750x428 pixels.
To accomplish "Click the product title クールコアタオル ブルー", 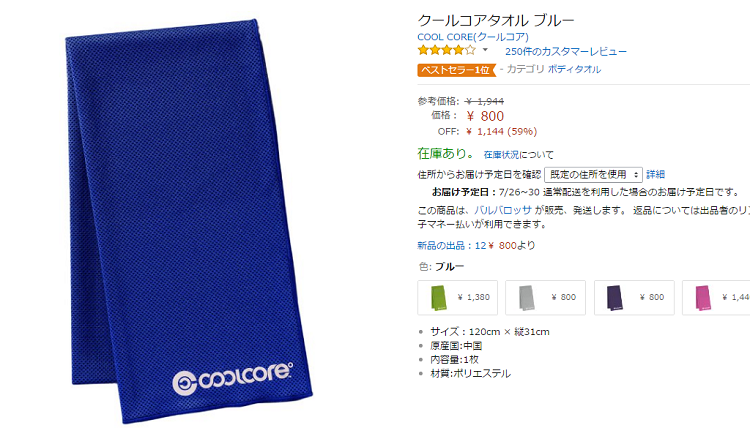I will pyautogui.click(x=496, y=20).
